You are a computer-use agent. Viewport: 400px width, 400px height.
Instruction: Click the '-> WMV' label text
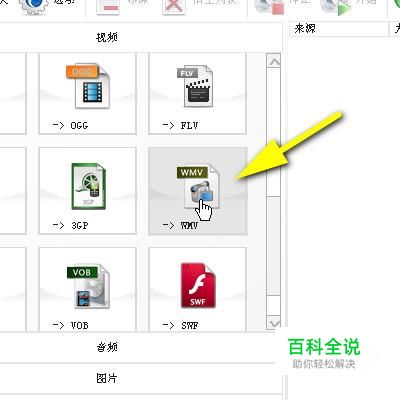[180, 226]
